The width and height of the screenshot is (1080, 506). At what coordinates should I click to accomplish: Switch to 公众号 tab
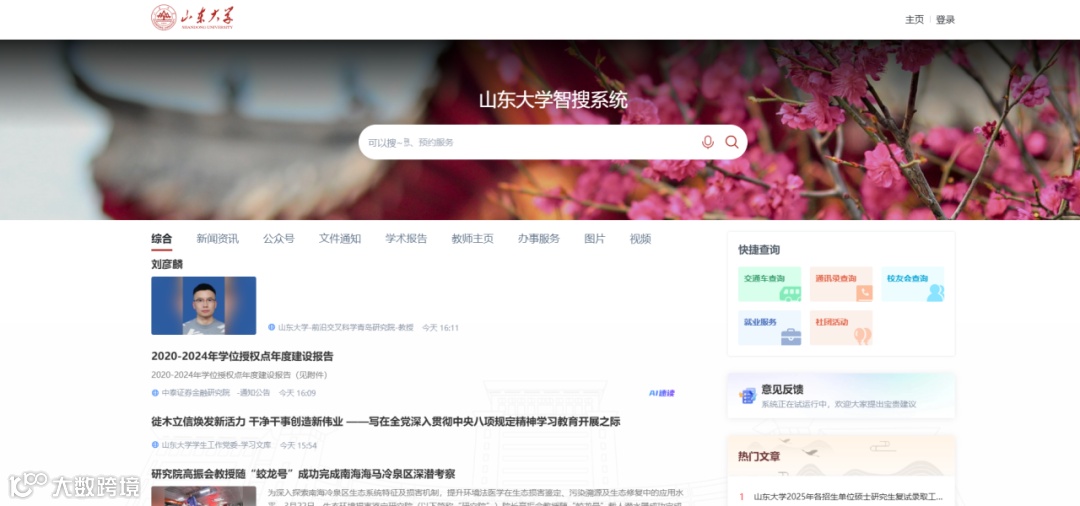point(278,239)
